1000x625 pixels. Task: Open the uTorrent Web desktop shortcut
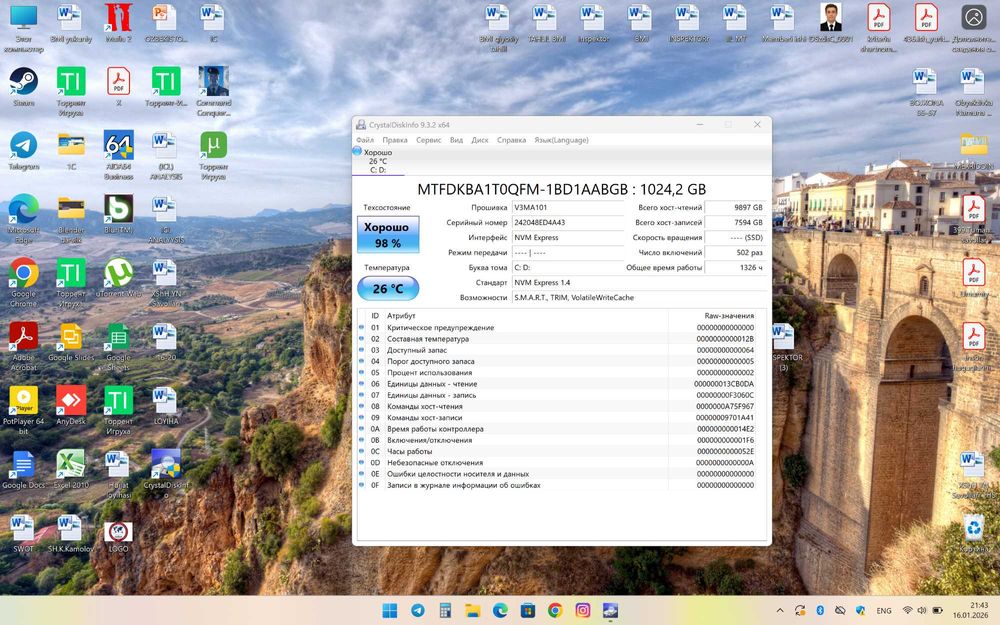pyautogui.click(x=119, y=279)
